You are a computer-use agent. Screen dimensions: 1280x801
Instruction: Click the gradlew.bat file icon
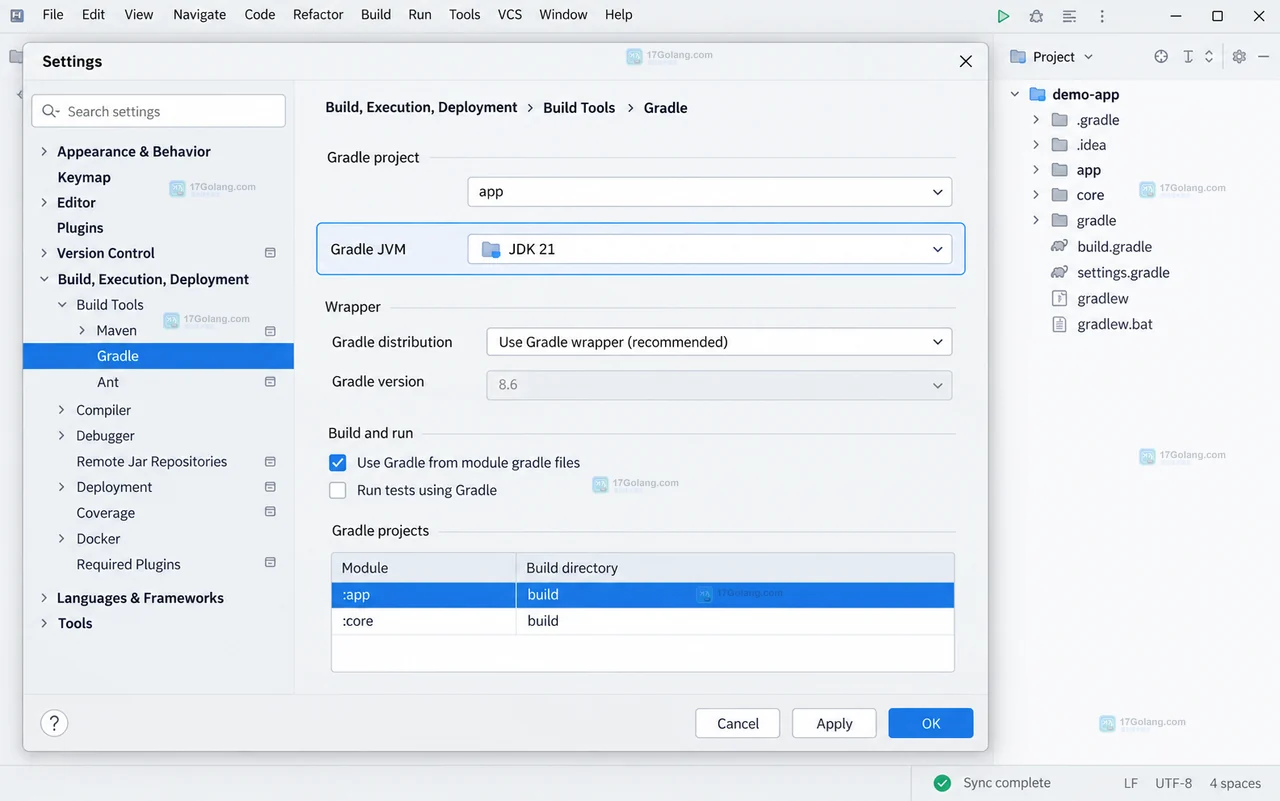pos(1060,324)
